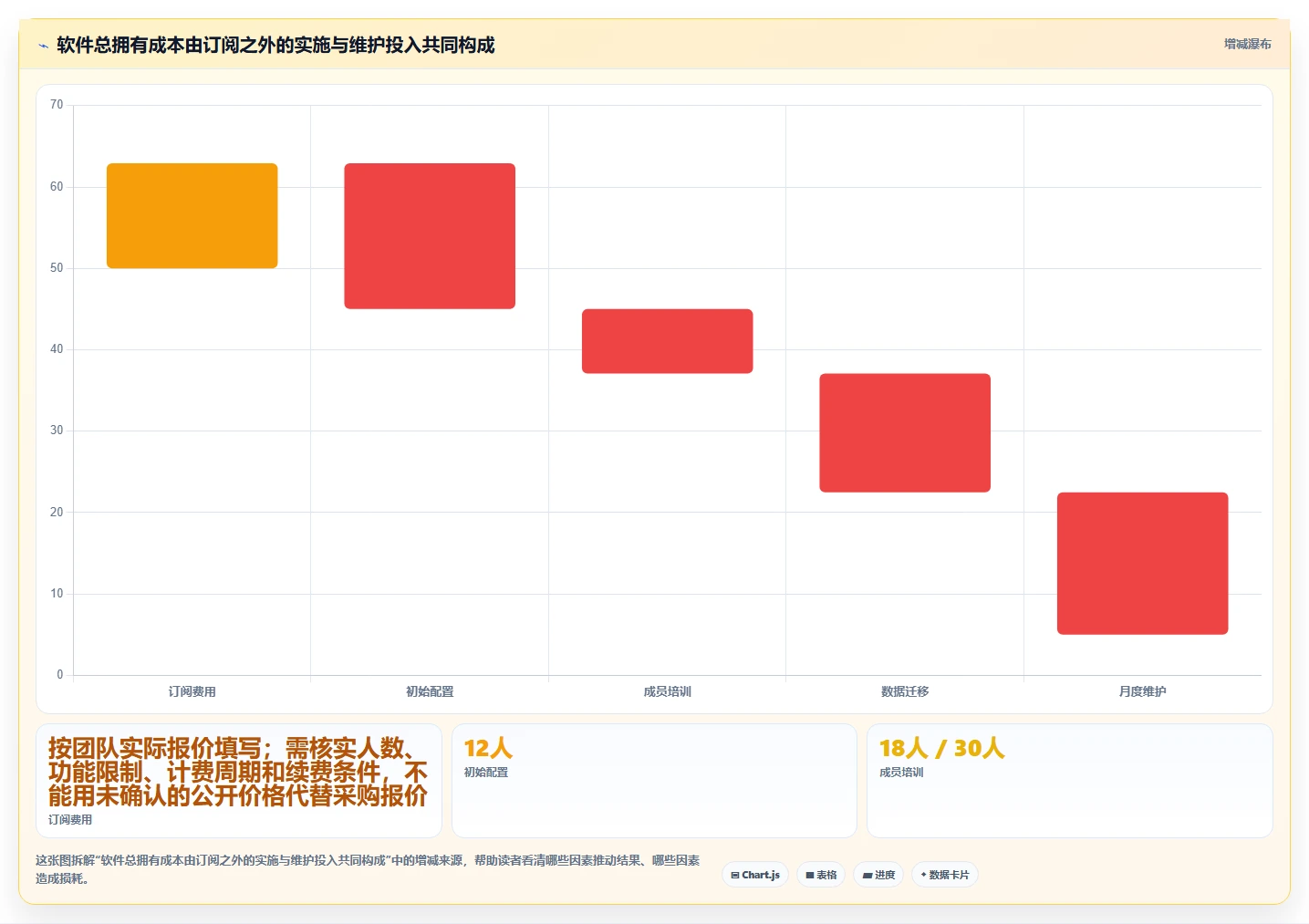Click the 进度 tag
This screenshot has width=1309, height=924.
pyautogui.click(x=878, y=875)
